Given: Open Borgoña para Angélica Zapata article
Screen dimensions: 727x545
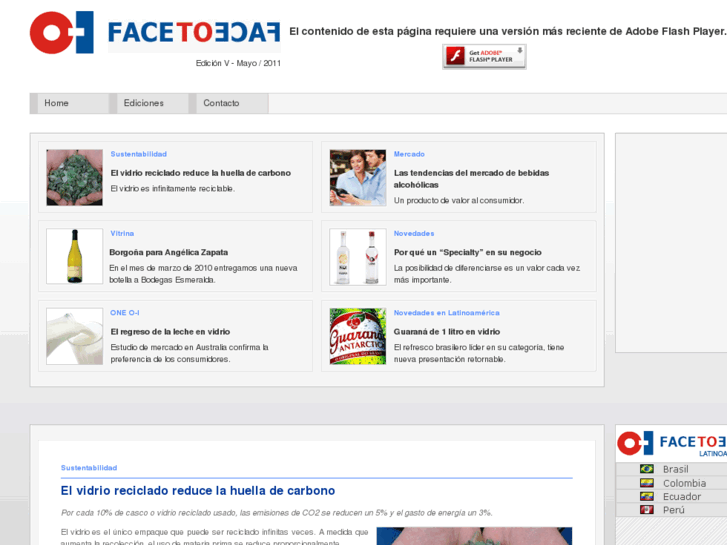Looking at the screenshot, I should [169, 252].
